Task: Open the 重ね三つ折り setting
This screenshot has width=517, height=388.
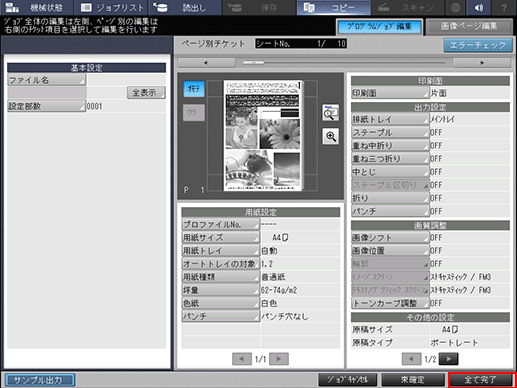Action: click(390, 159)
